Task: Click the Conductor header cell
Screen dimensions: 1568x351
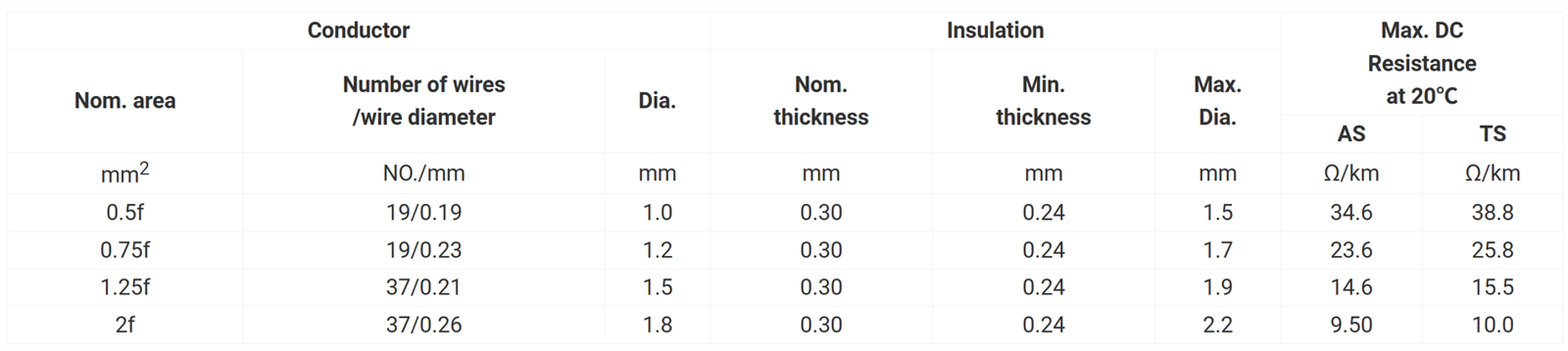Action: [358, 30]
